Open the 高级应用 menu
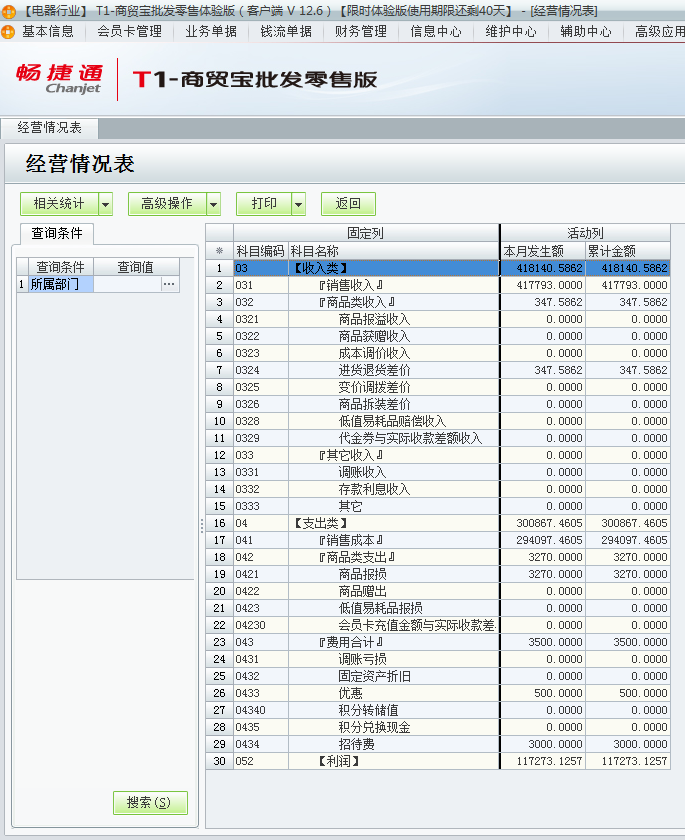 [659, 32]
